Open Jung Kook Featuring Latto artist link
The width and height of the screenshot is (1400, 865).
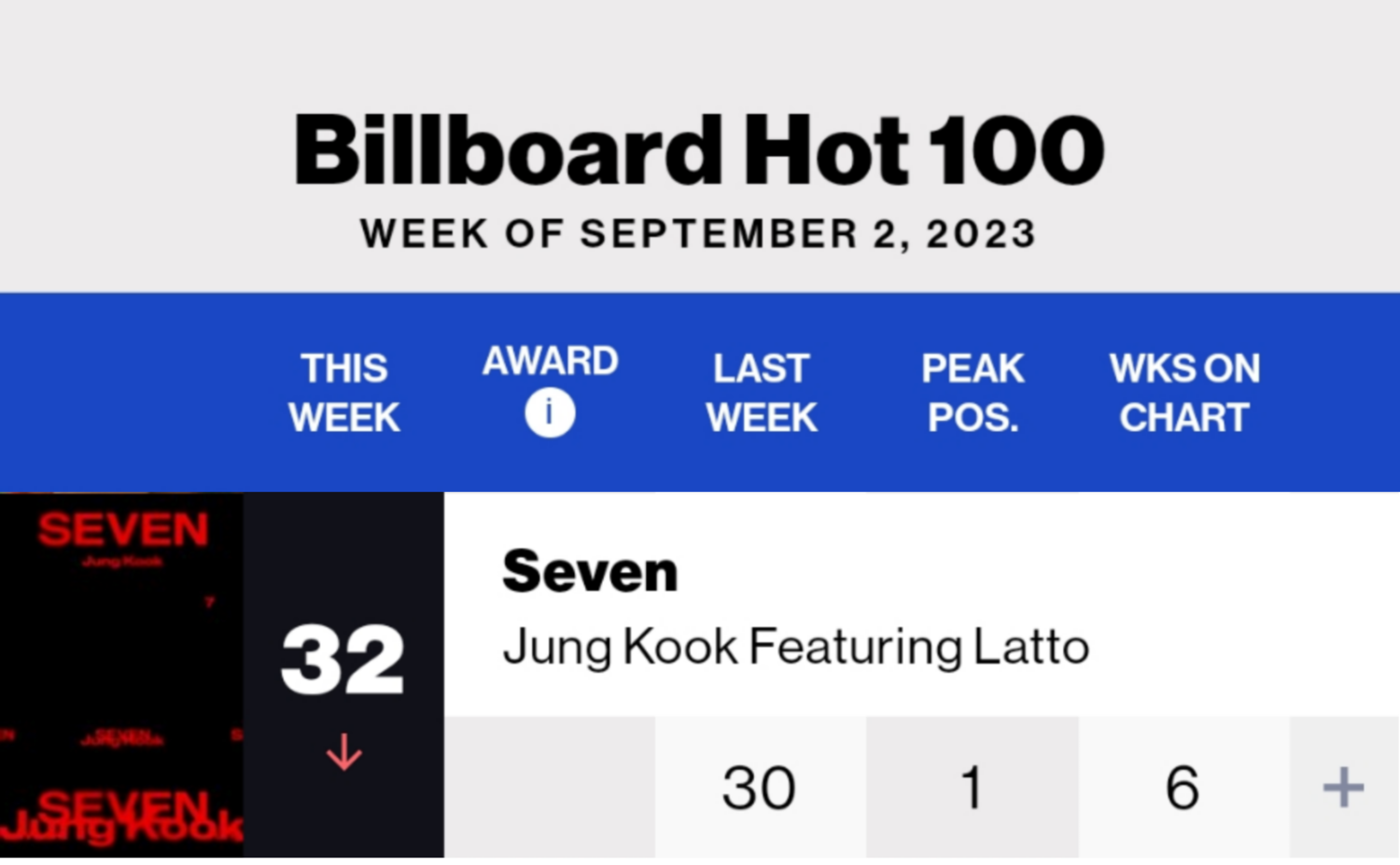[796, 647]
